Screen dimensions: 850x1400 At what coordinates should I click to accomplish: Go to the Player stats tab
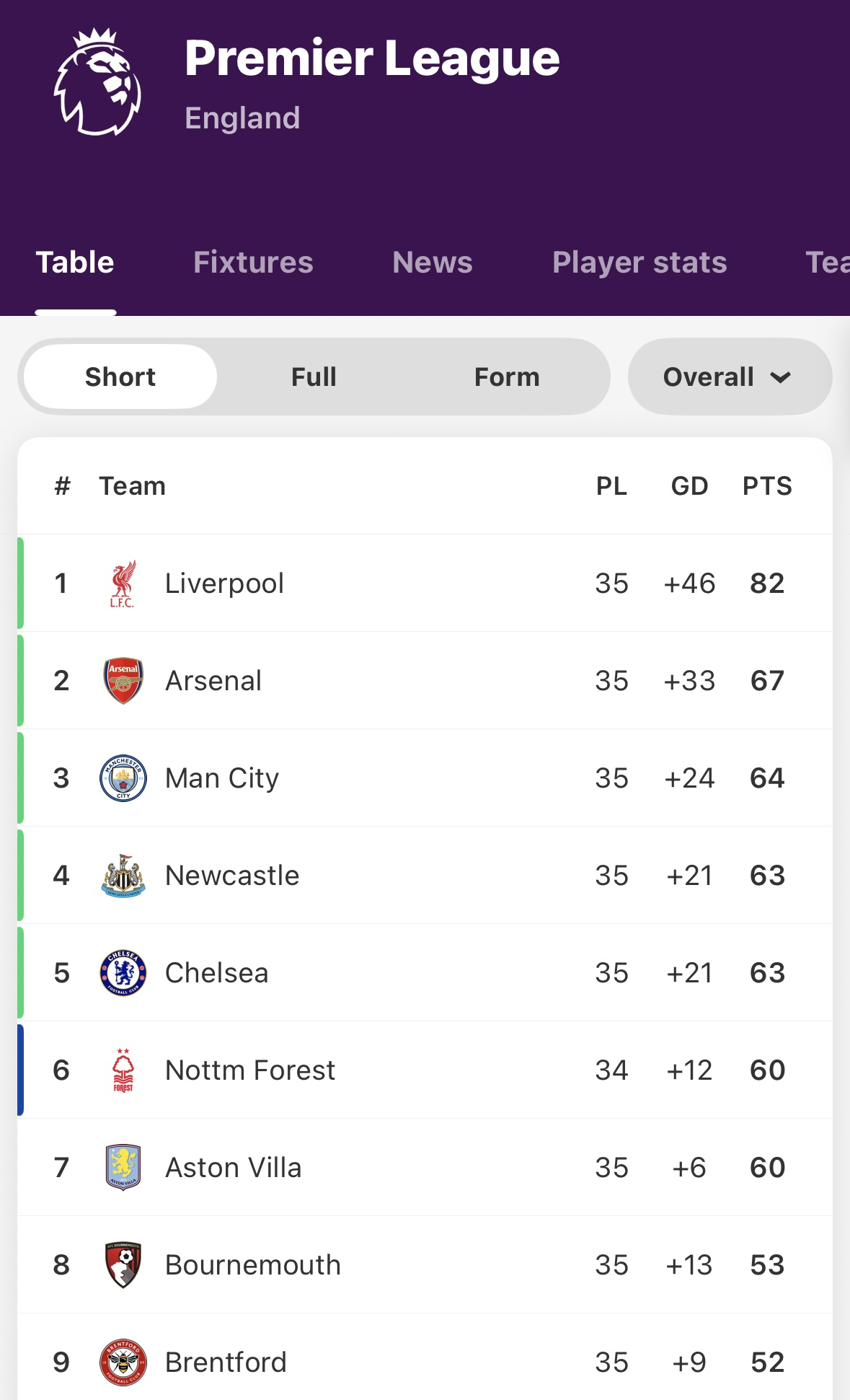point(639,263)
